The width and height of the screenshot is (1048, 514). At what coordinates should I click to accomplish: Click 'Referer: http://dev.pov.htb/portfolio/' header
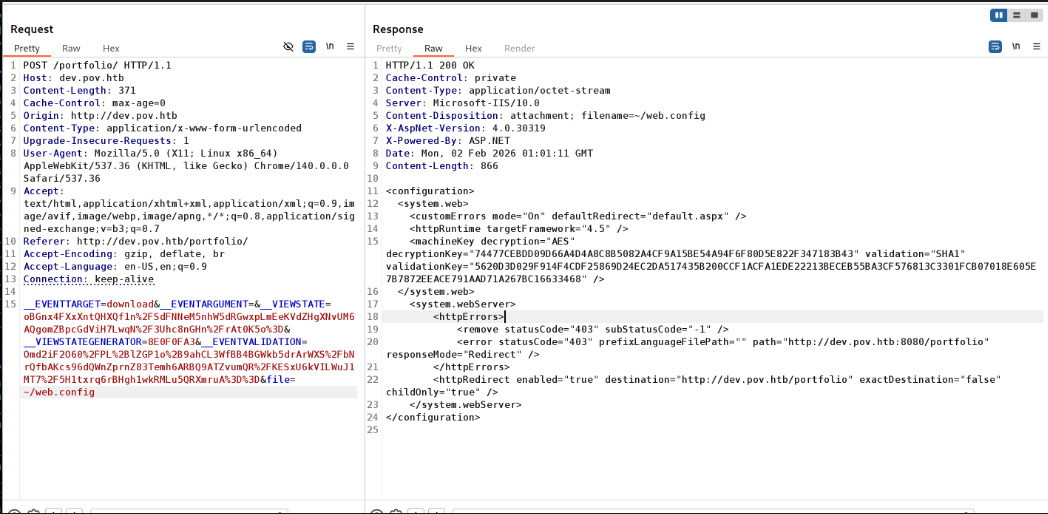coord(136,241)
